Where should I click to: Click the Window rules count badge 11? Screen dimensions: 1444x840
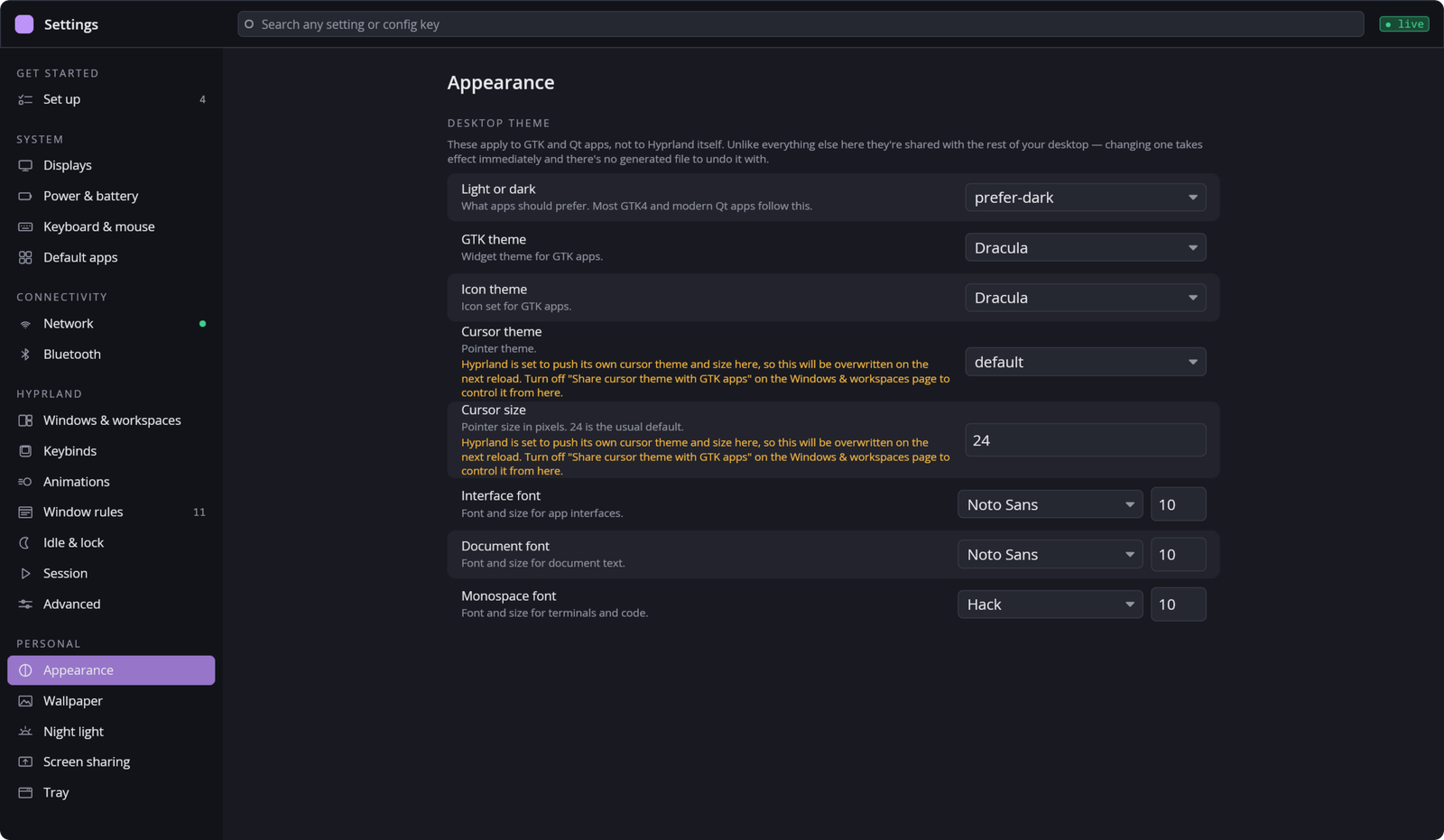[x=199, y=512]
